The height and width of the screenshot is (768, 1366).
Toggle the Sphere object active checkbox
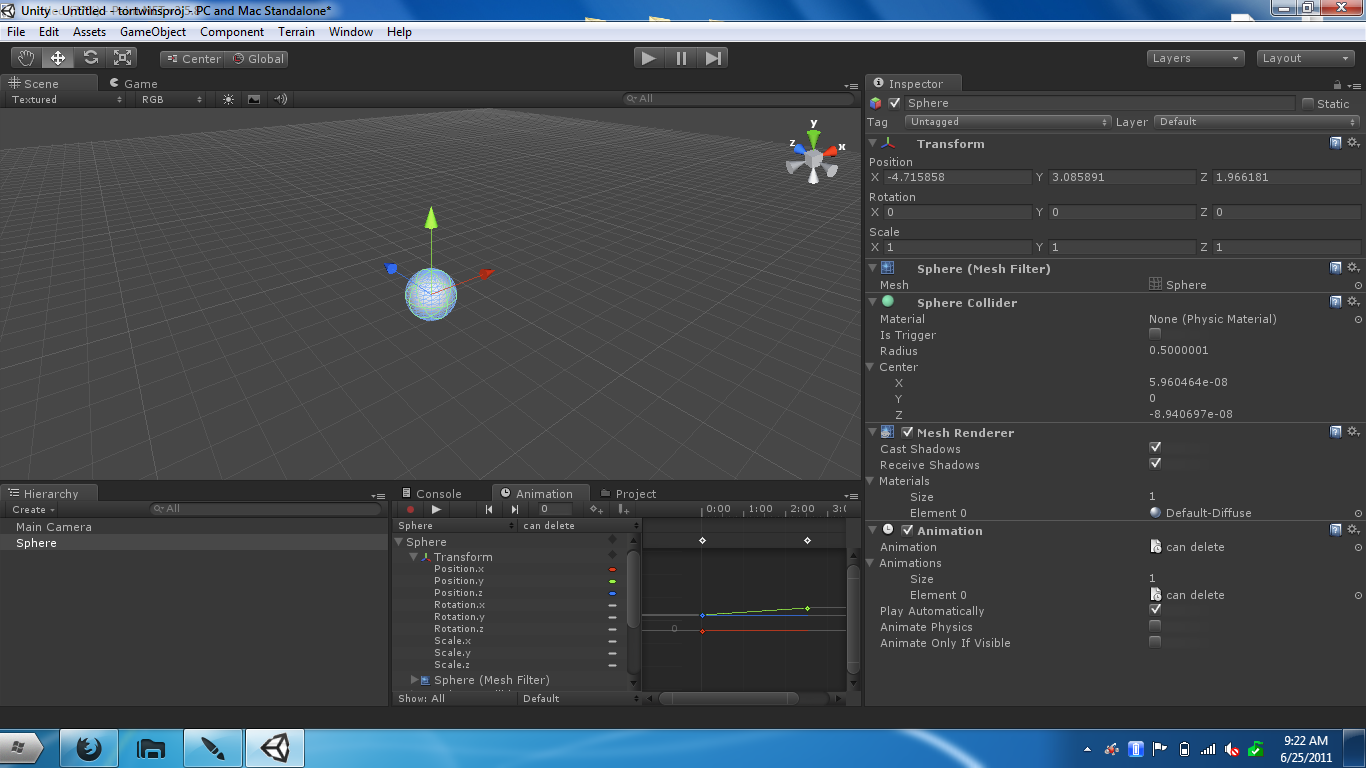895,103
